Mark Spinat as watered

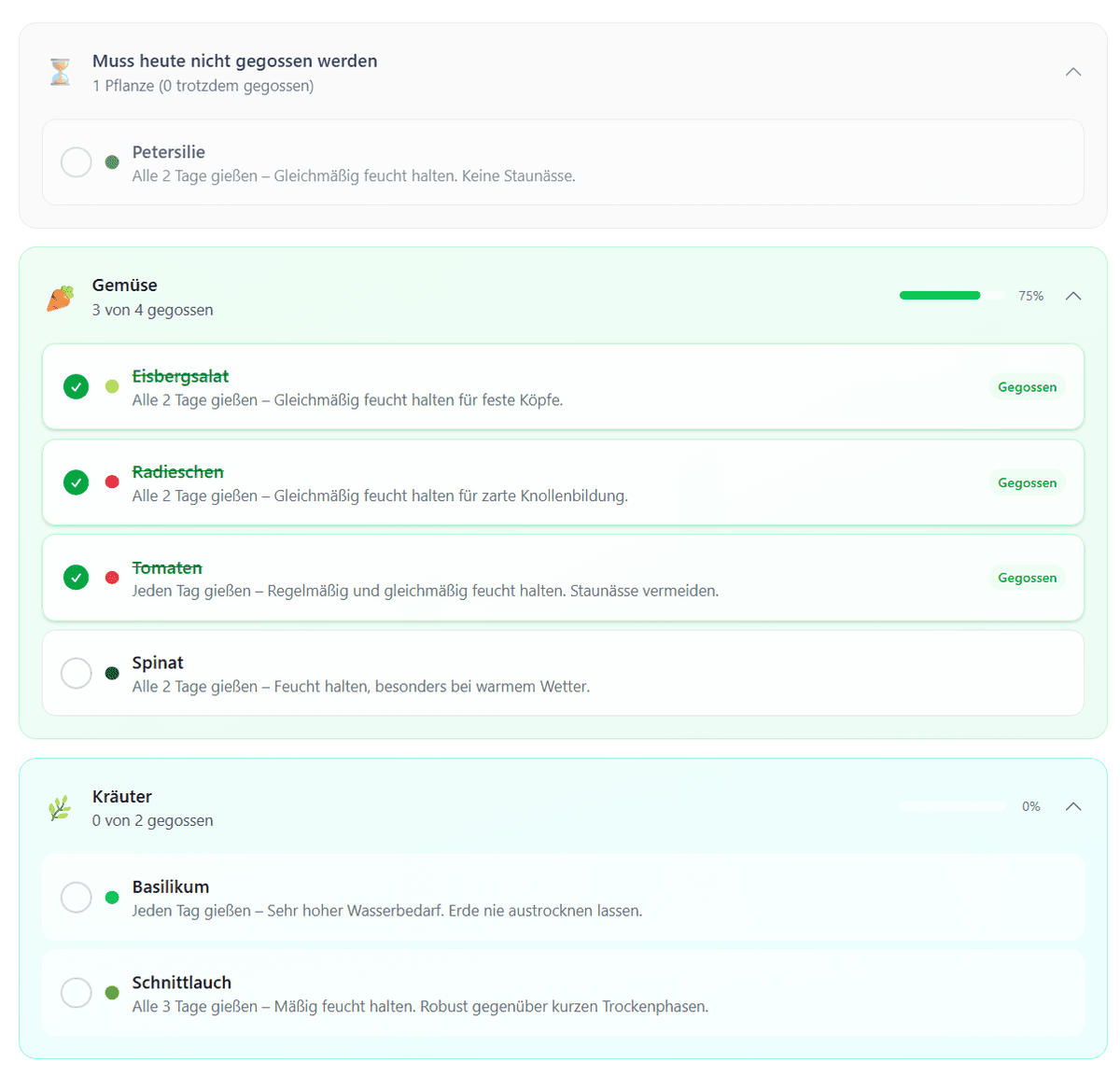tap(77, 673)
